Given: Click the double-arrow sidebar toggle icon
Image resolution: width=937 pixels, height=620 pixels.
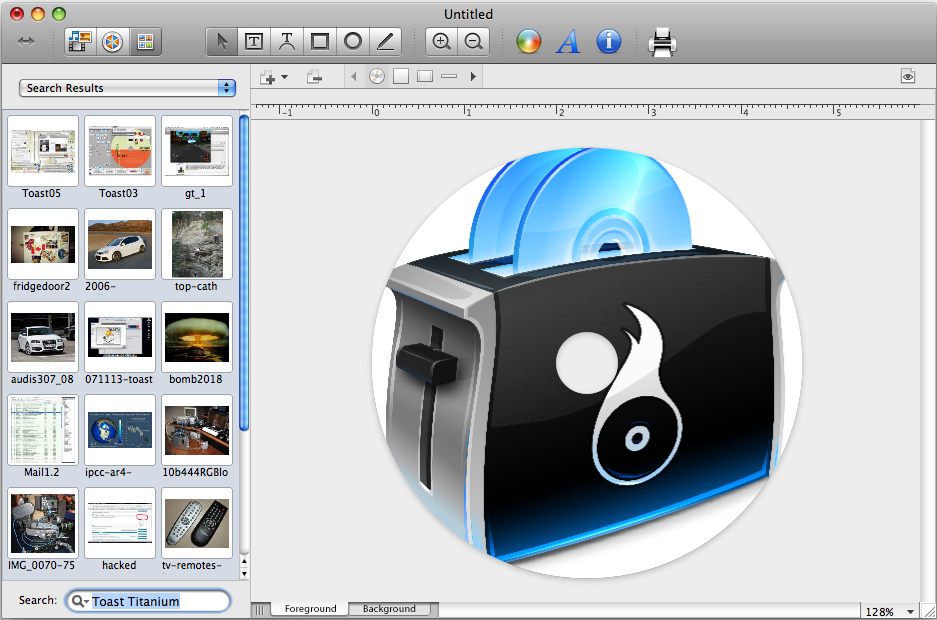Looking at the screenshot, I should (26, 42).
